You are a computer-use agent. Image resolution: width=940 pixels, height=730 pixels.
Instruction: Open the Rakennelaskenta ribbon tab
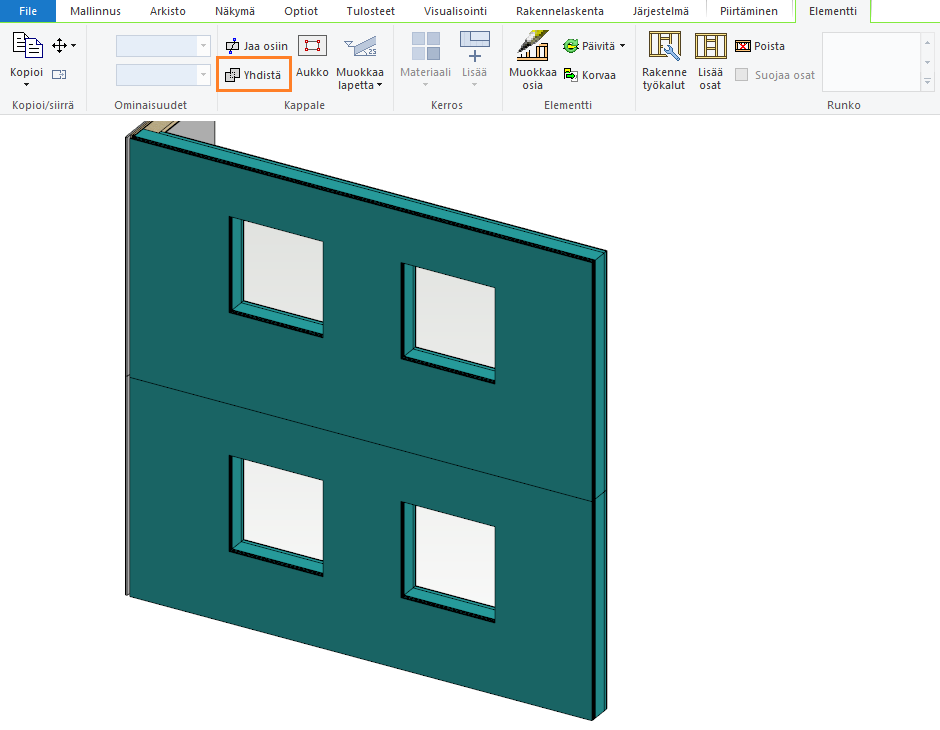(x=560, y=11)
